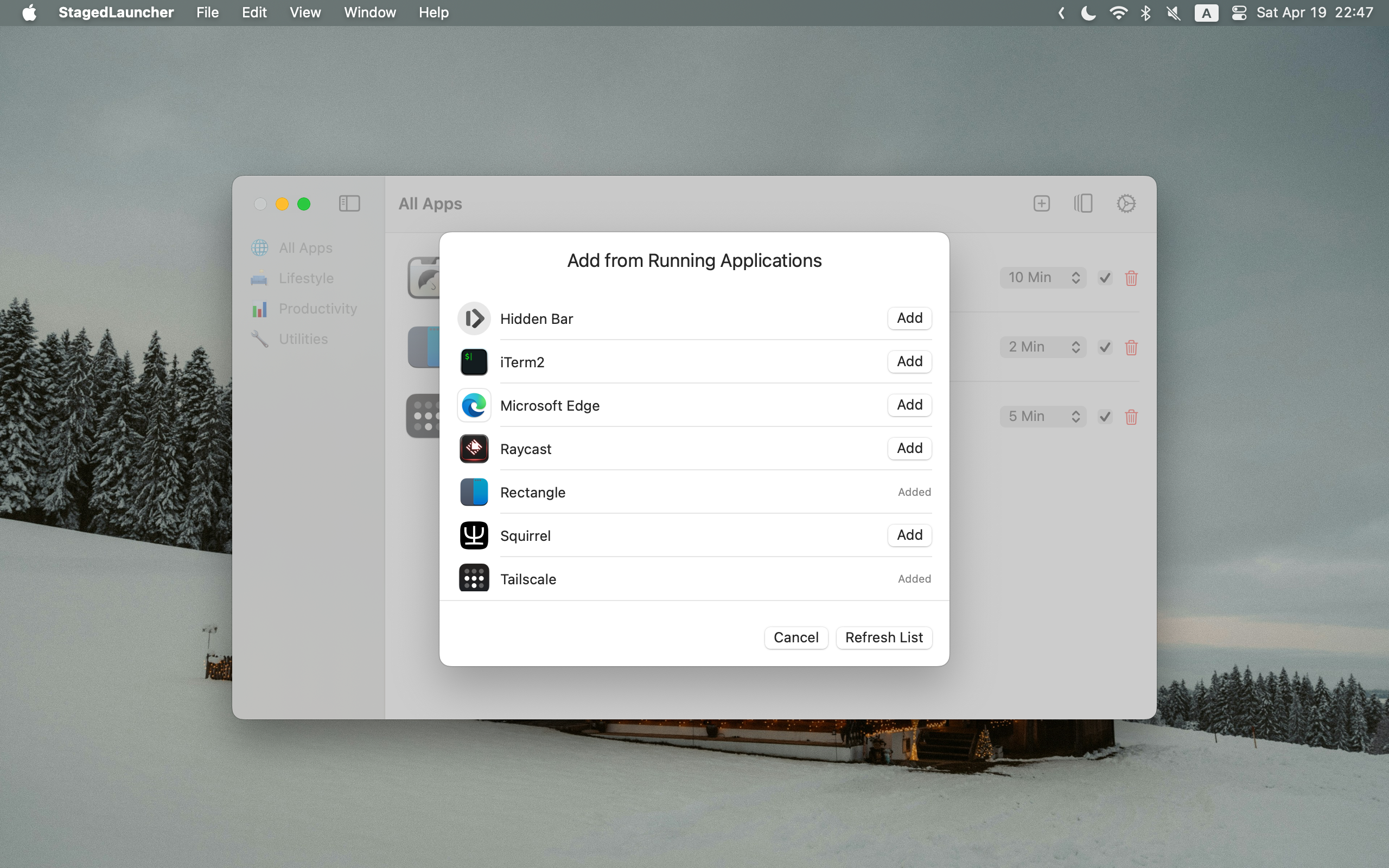The width and height of the screenshot is (1389, 868).
Task: Click the Rectangle Added label
Action: 914,492
